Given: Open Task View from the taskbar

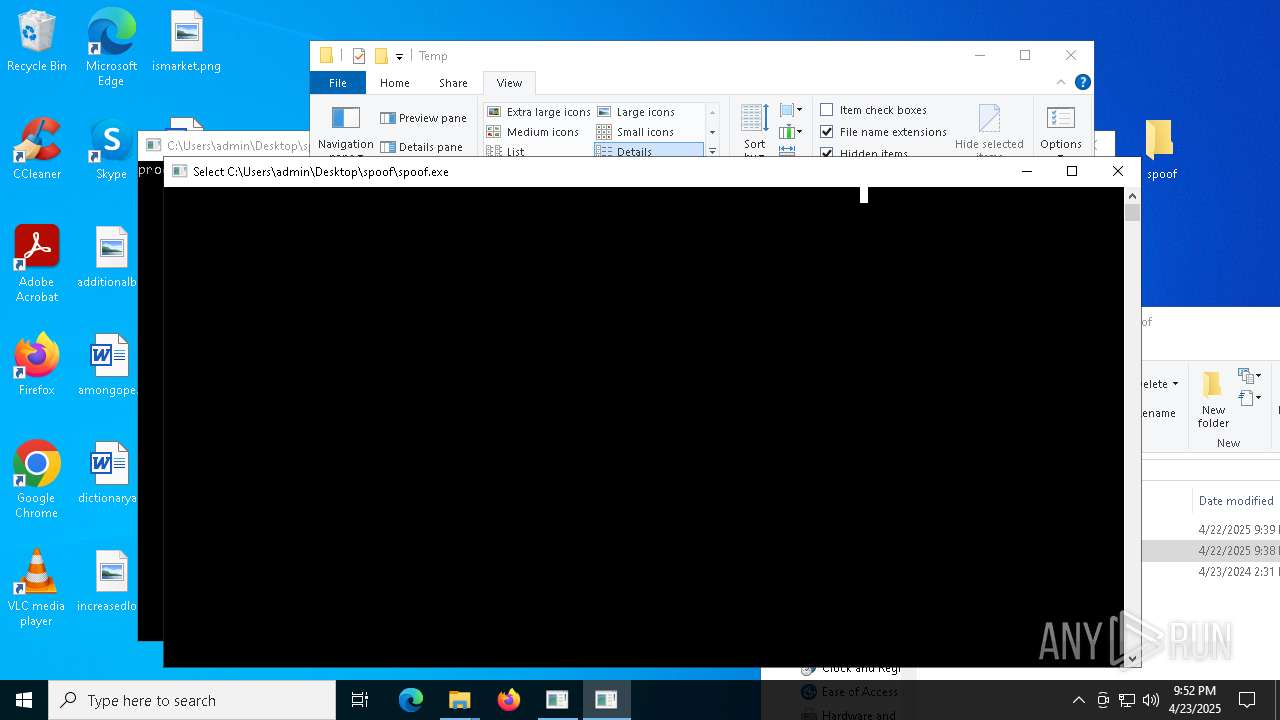Looking at the screenshot, I should click(360, 700).
